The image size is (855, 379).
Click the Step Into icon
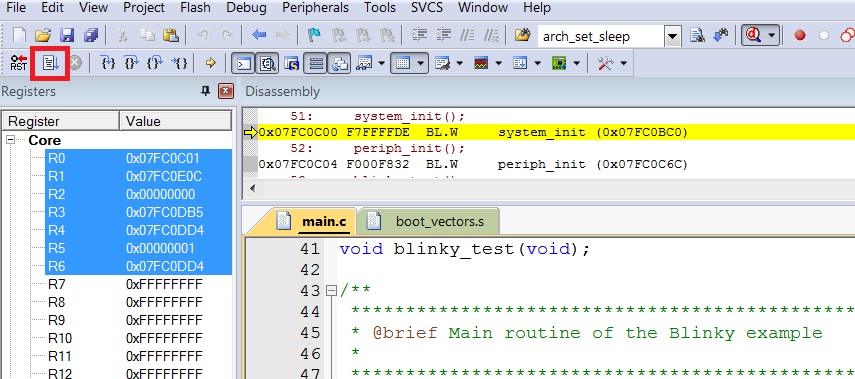pos(109,64)
